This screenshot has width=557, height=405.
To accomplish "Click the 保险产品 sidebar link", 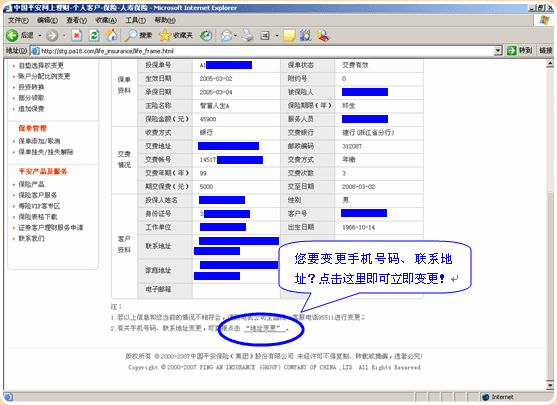I will click(31, 184).
